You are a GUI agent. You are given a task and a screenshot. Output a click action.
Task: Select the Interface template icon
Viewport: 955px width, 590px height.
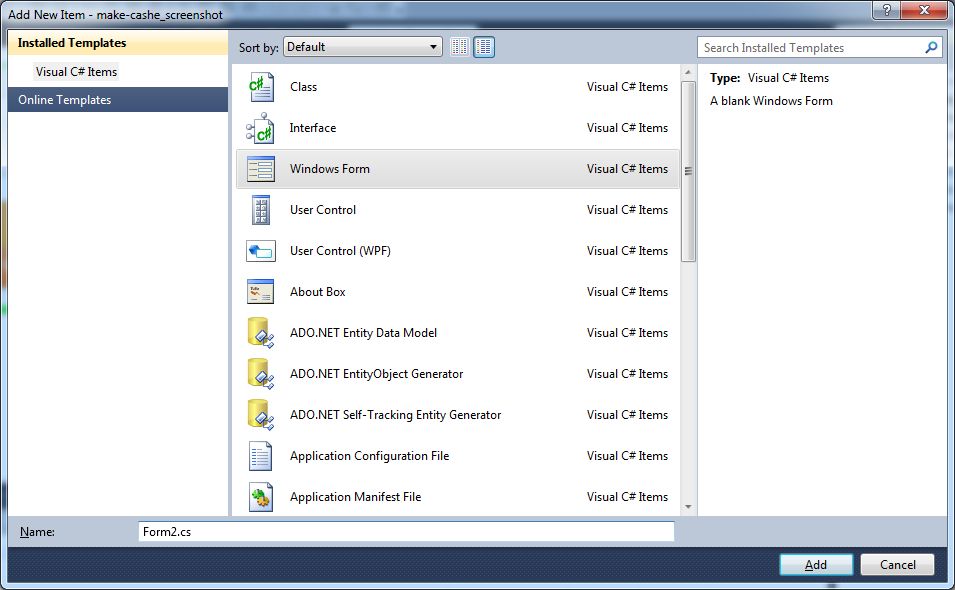(260, 128)
